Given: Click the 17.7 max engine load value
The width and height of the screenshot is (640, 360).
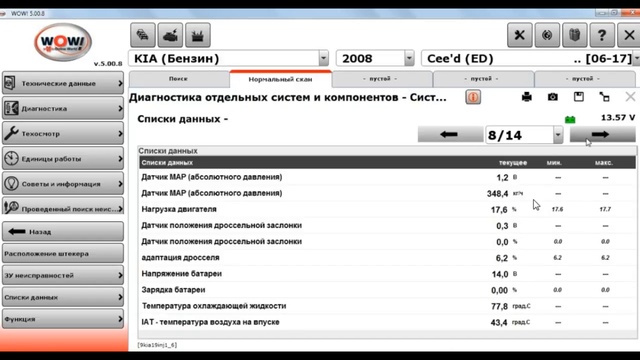Looking at the screenshot, I should coord(605,209).
